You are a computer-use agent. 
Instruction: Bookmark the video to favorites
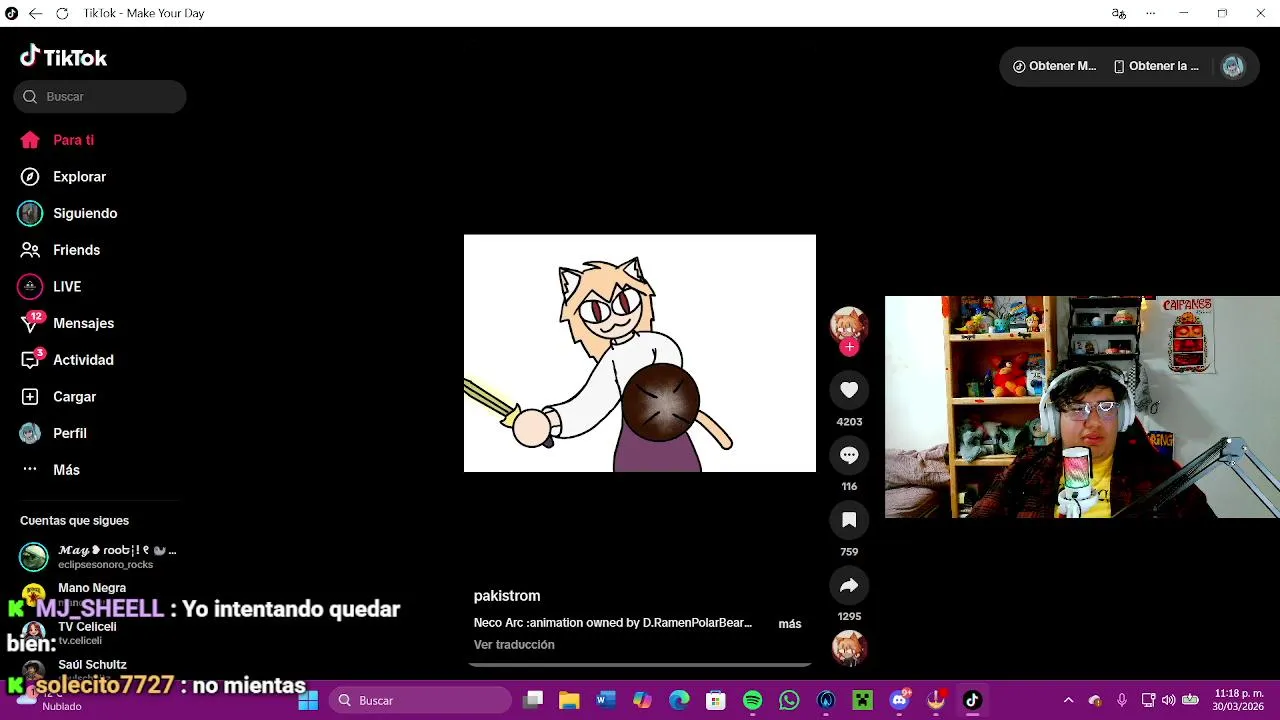coord(849,520)
